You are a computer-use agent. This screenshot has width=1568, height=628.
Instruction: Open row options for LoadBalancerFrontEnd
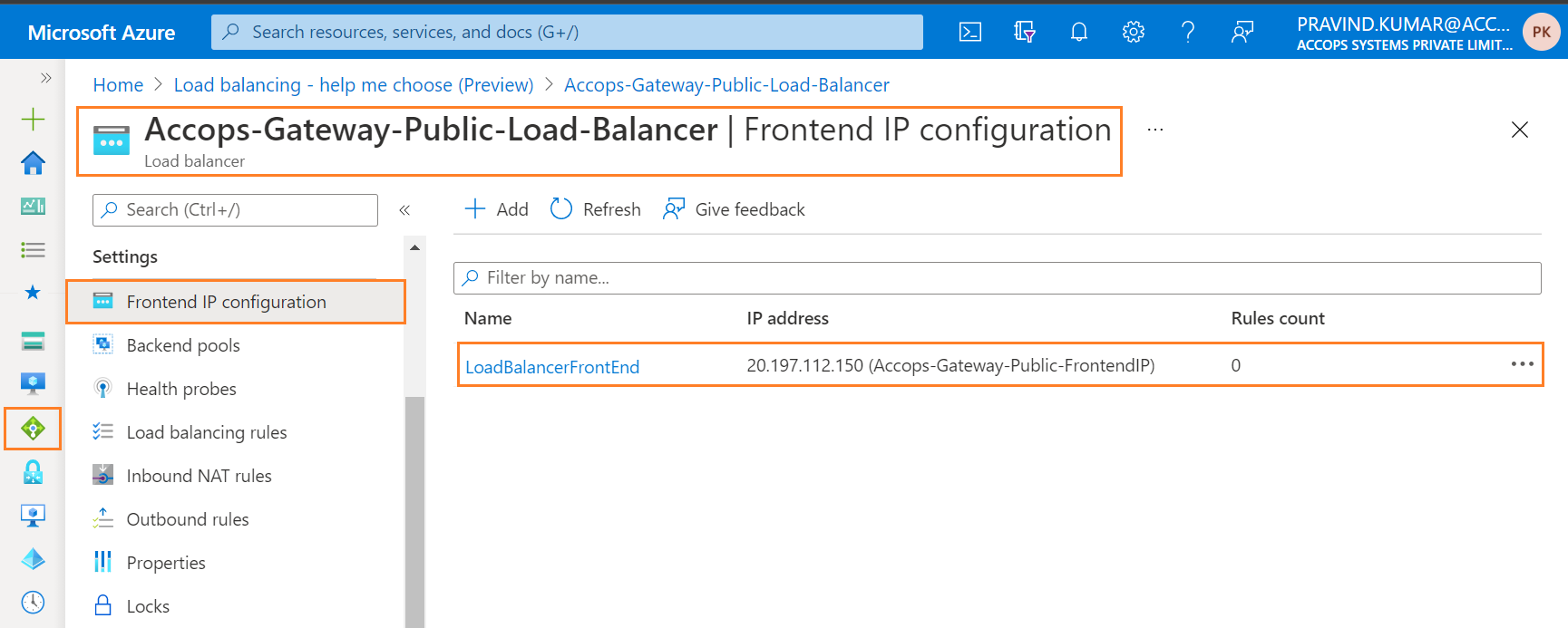[x=1522, y=364]
